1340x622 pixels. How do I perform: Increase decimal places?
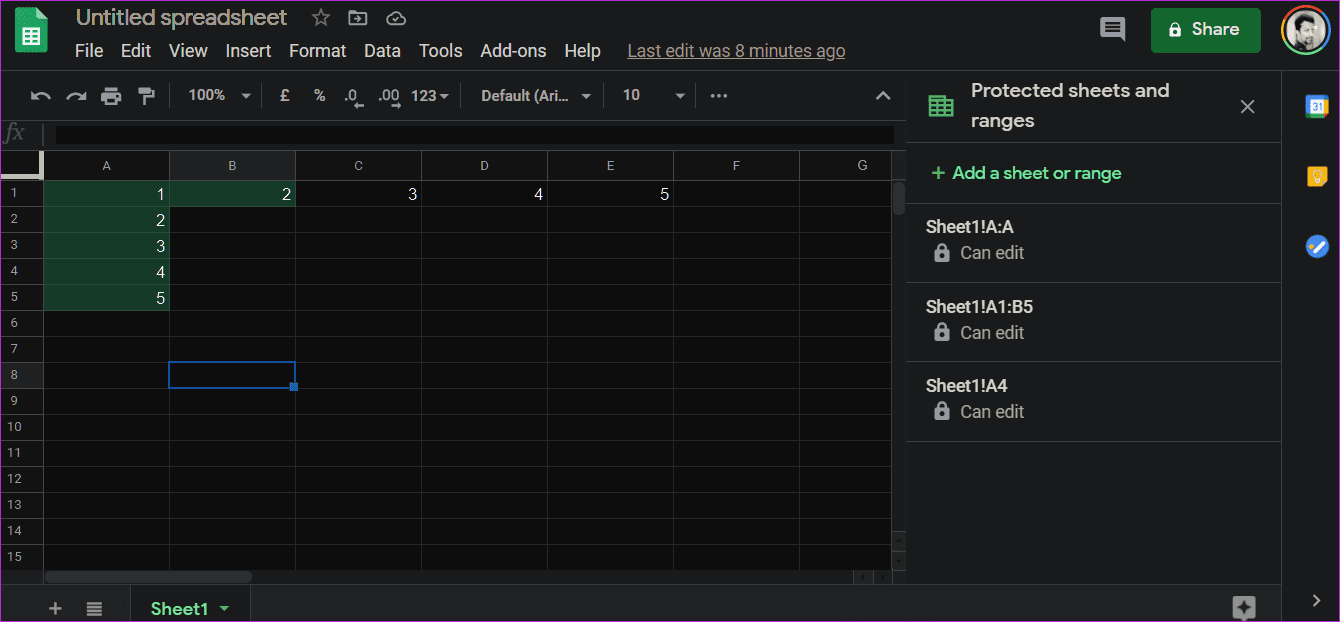[x=389, y=96]
